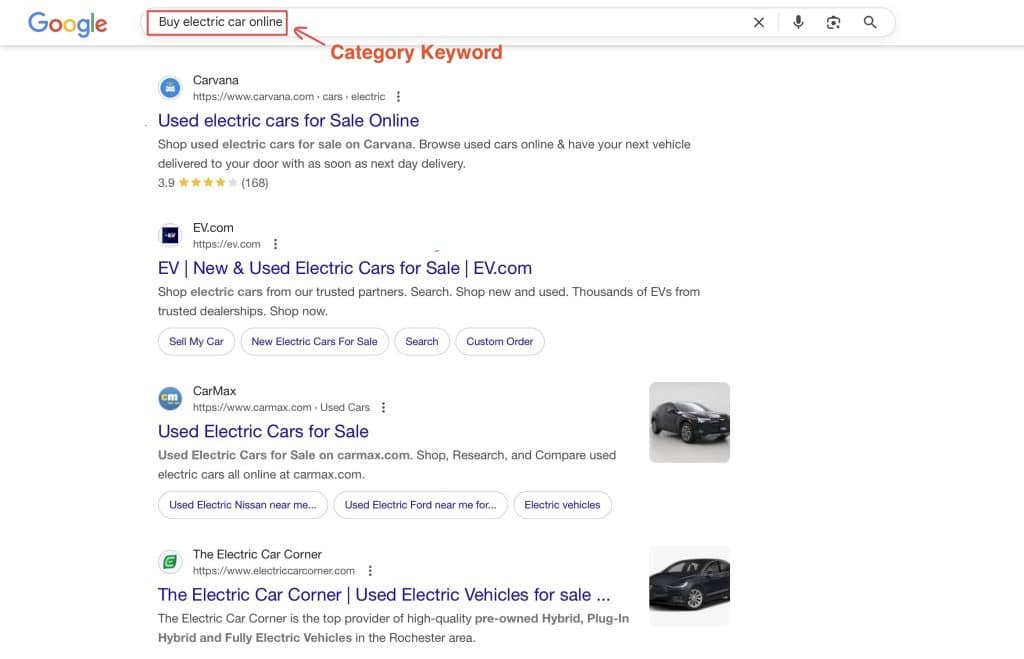This screenshot has height=659, width=1024.
Task: Open more options for EV.com result
Action: coord(276,244)
